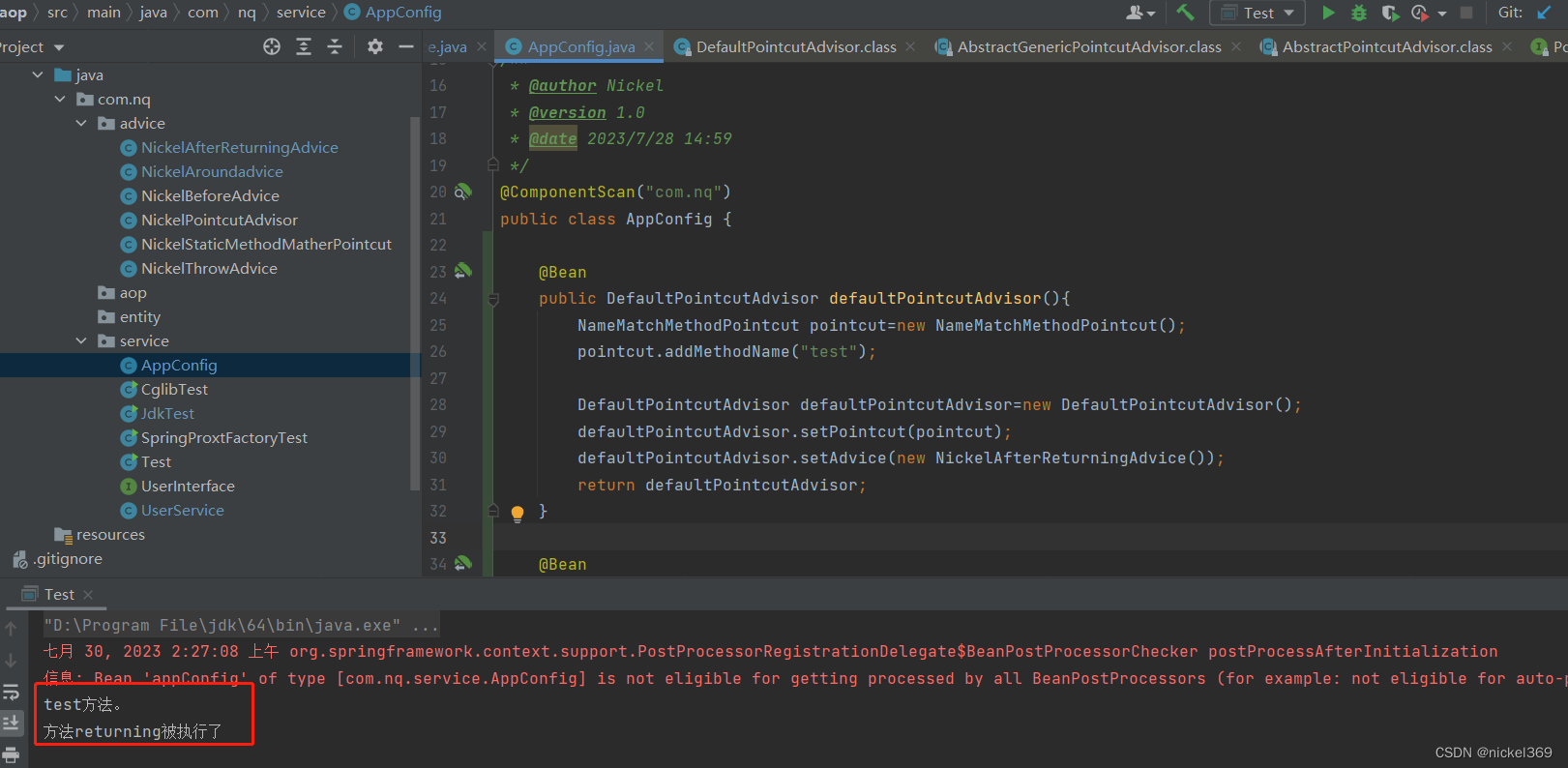Switch to the DefaultPointcutAdvisor.class tab
The height and width of the screenshot is (768, 1568).
[795, 46]
